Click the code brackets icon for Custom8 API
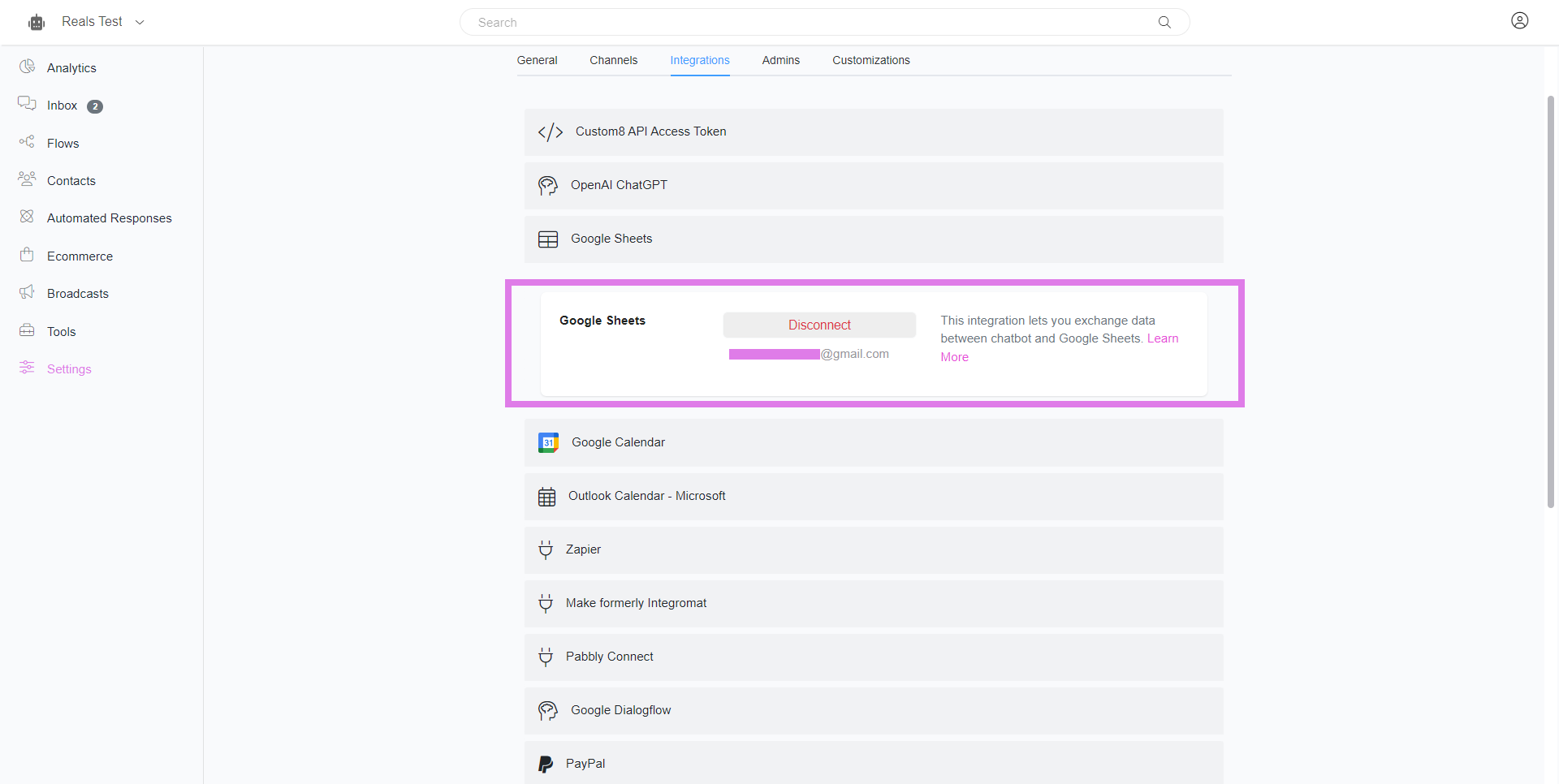1559x784 pixels. [x=550, y=132]
